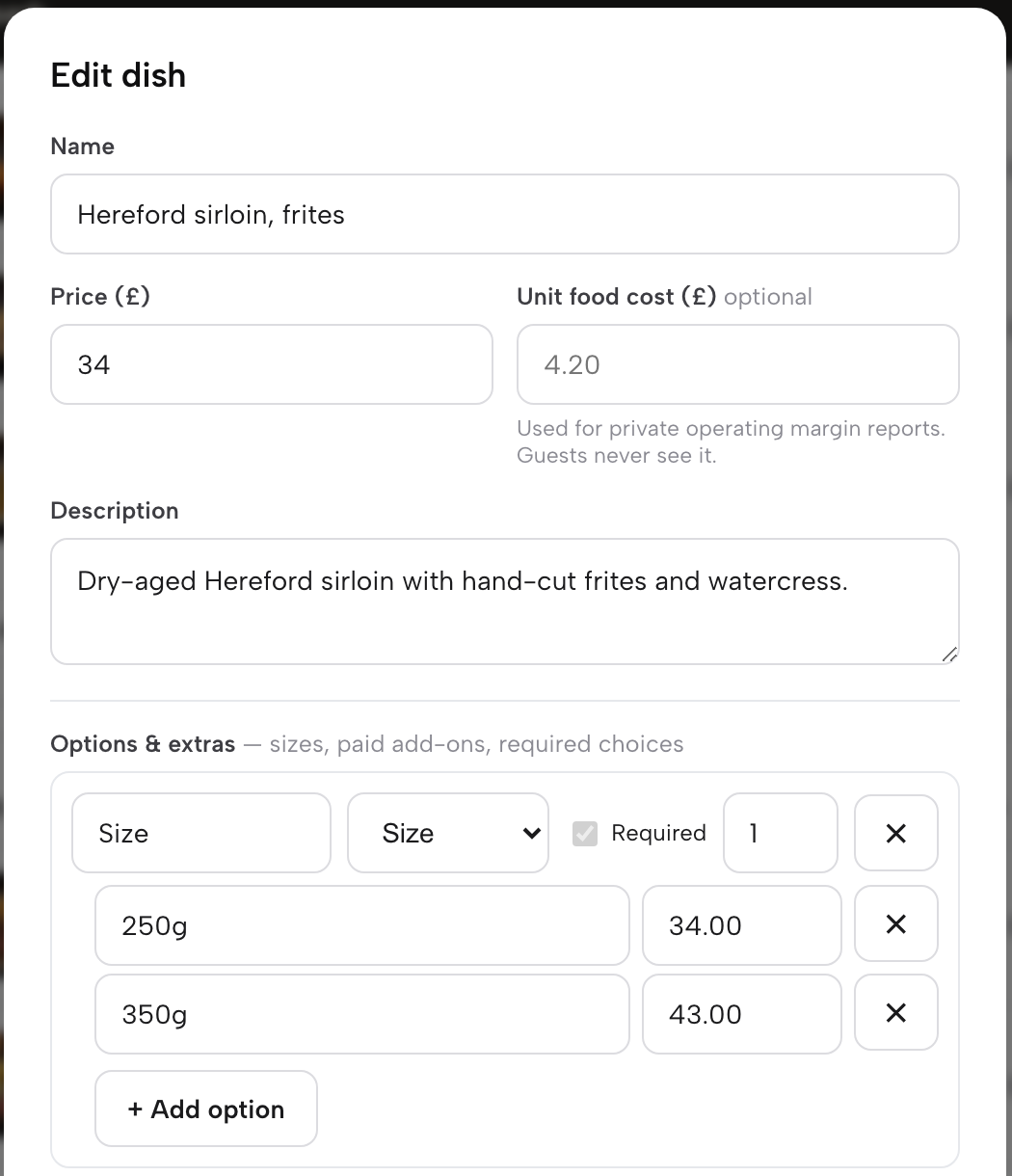Viewport: 1012px width, 1176px height.
Task: Edit the 250g option name field
Action: click(x=362, y=925)
